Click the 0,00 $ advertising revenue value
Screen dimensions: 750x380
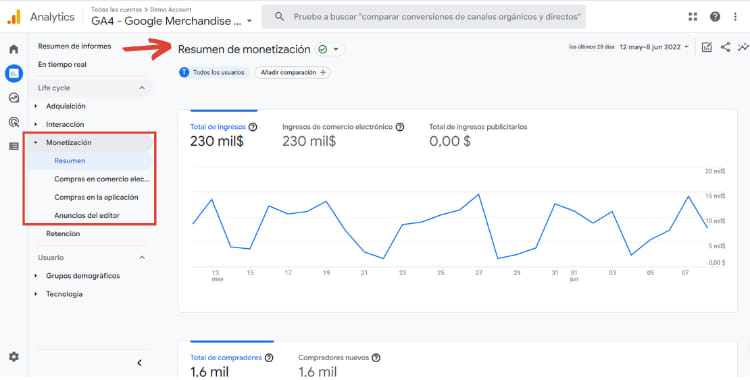click(x=450, y=142)
